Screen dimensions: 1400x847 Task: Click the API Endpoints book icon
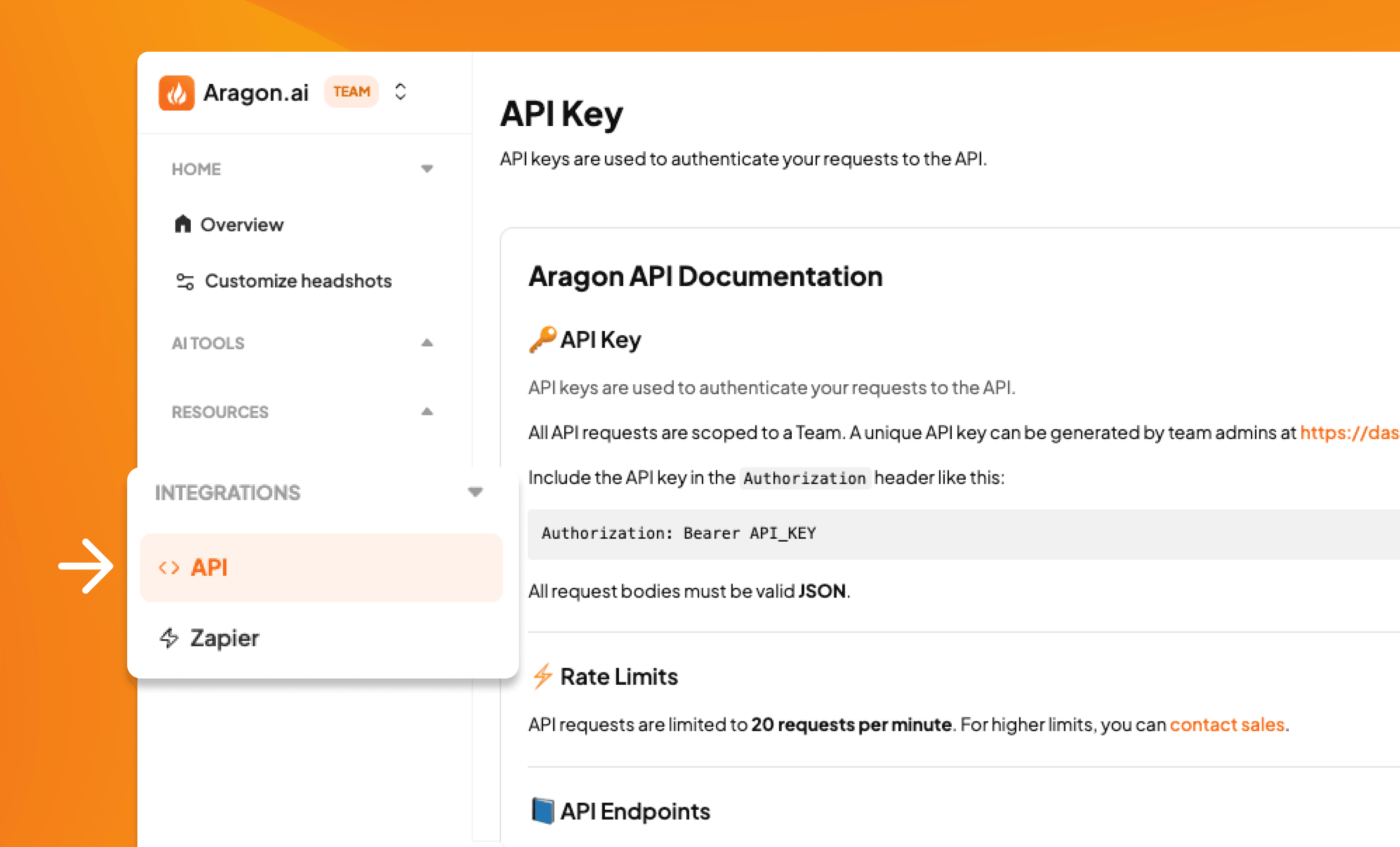coord(543,811)
